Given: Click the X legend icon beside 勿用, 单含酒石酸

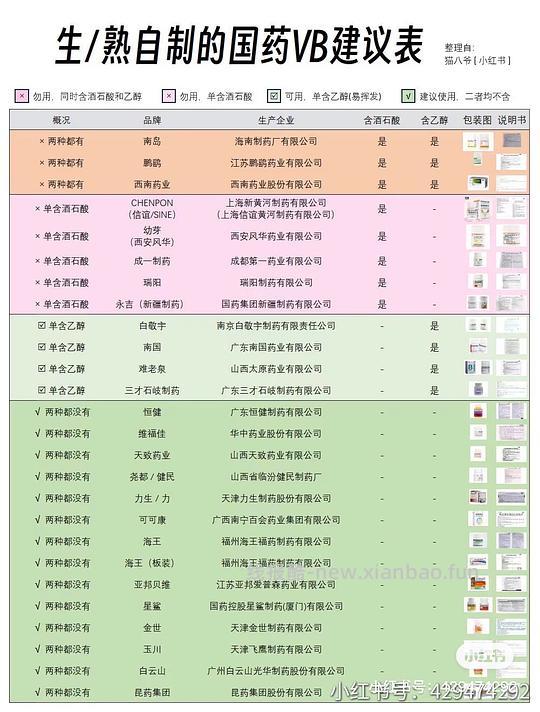Looking at the screenshot, I should [x=169, y=96].
